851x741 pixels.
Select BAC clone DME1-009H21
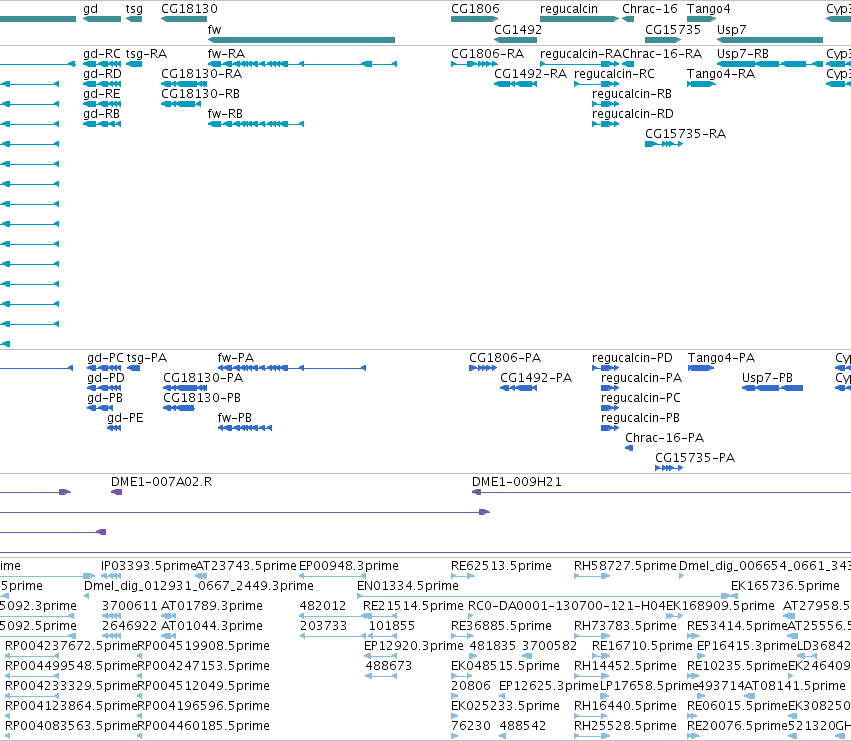(x=662, y=492)
